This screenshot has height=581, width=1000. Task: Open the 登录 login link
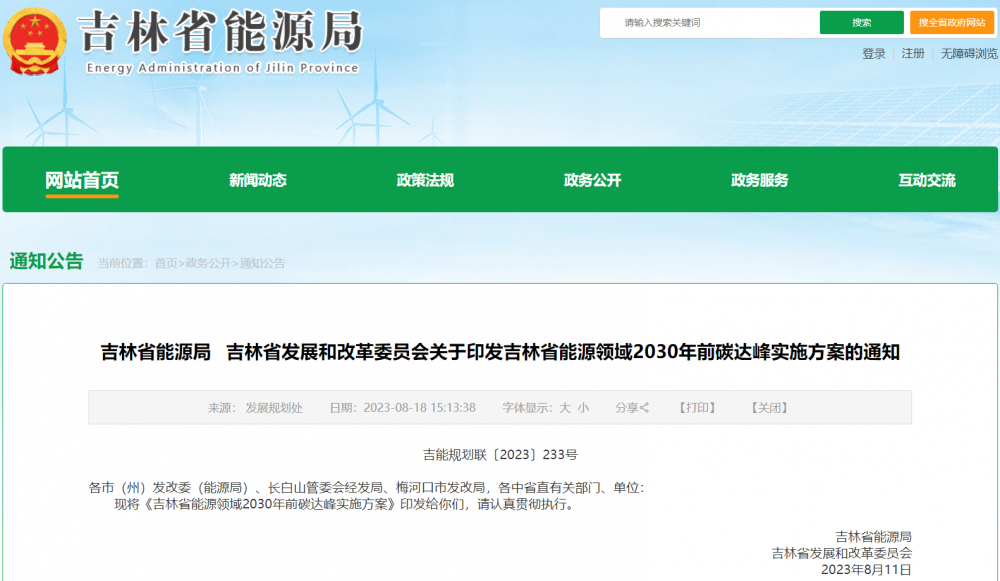[x=874, y=54]
